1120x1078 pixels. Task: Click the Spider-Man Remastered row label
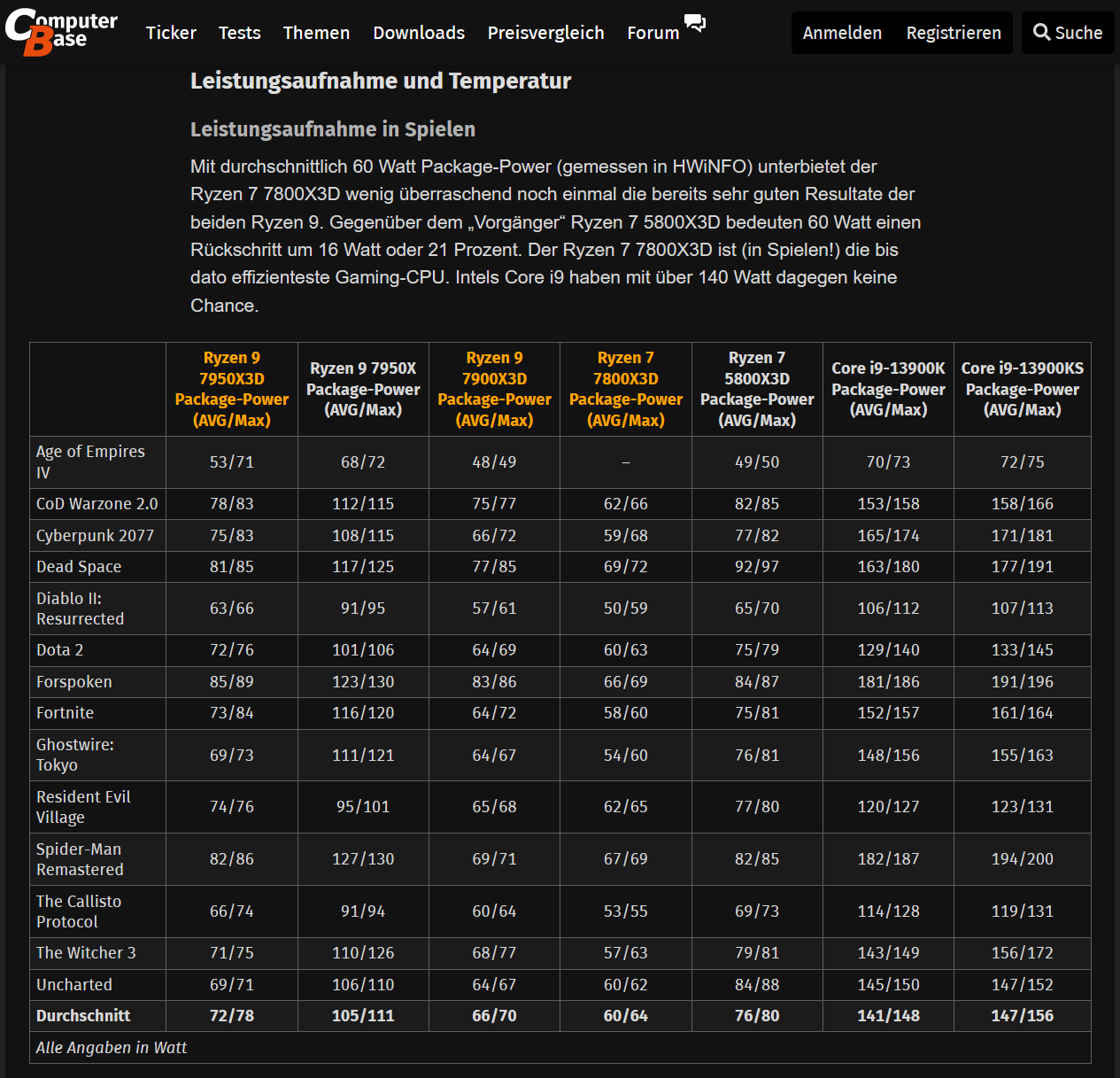(80, 859)
